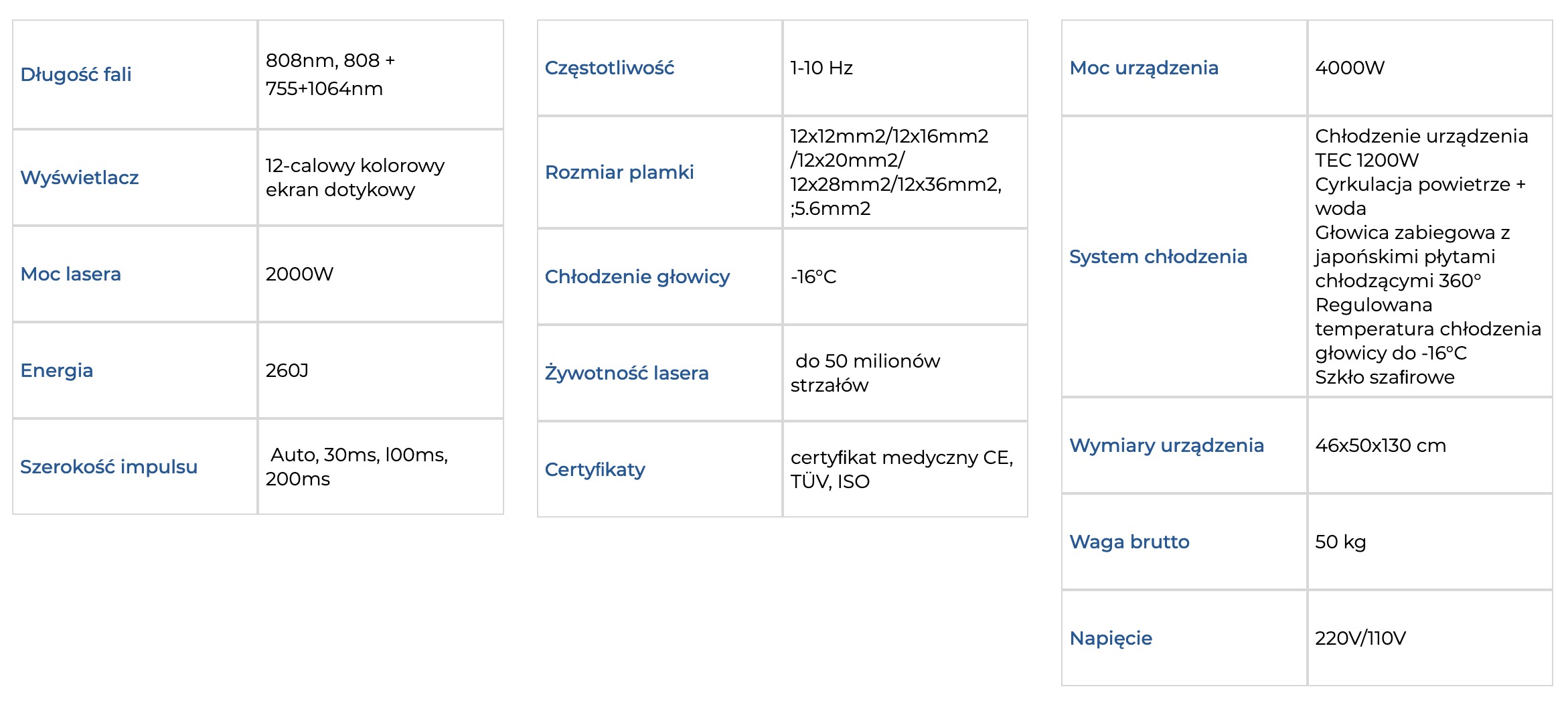Click the "2000W" laser power value
Screen dimensions: 1568x707
299,274
